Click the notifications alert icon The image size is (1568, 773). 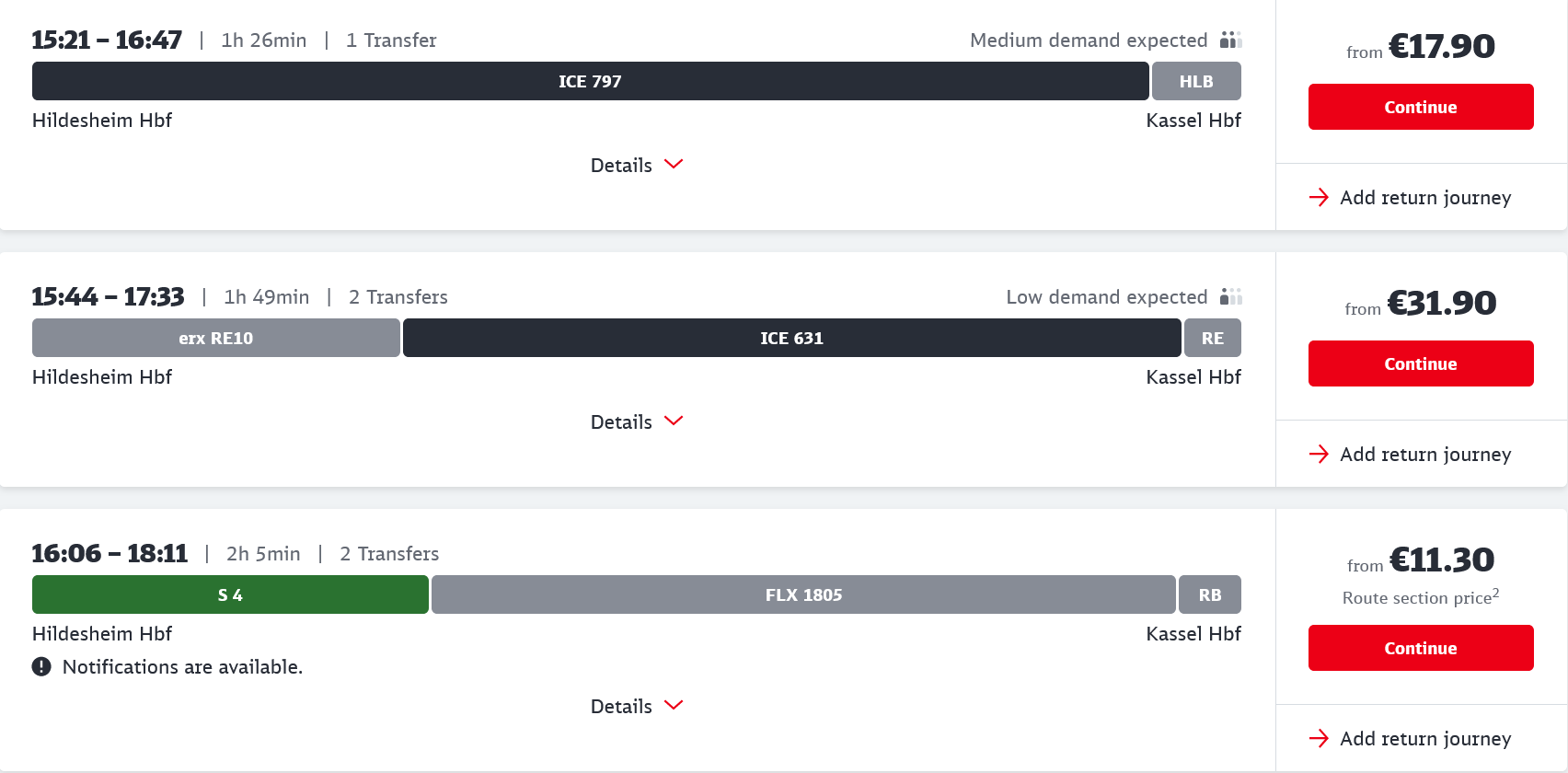tap(41, 666)
